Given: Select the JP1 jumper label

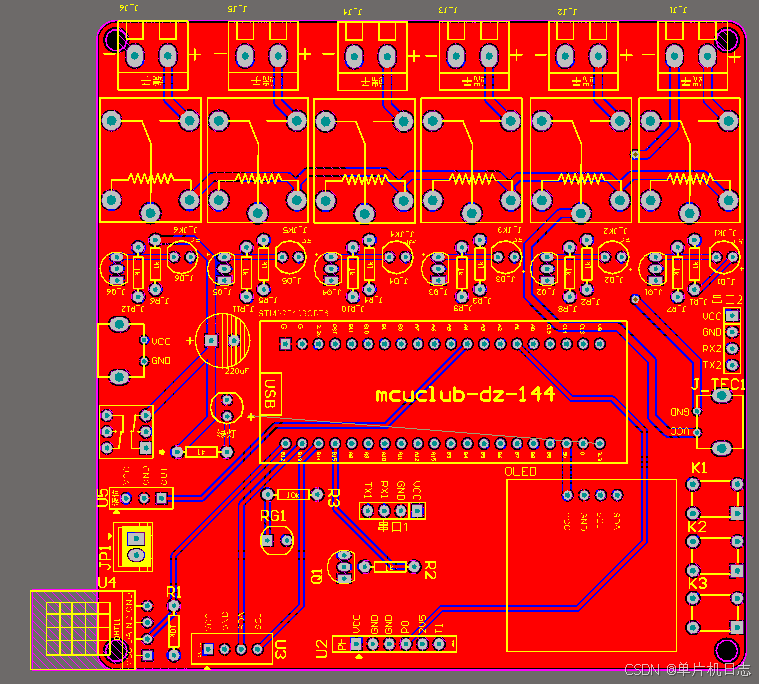Looking at the screenshot, I should point(106,558).
